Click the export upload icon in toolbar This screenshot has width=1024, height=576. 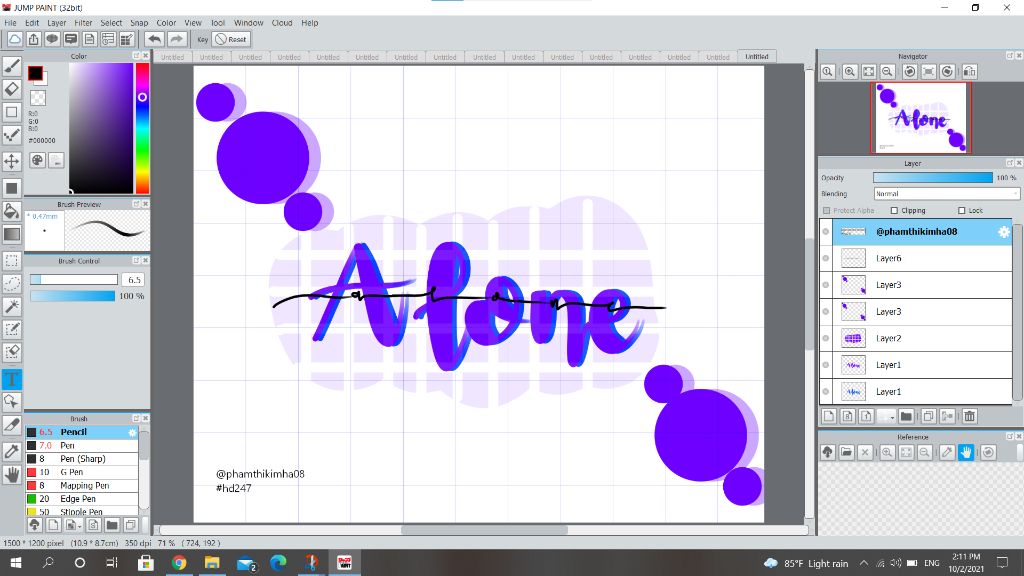tap(33, 39)
